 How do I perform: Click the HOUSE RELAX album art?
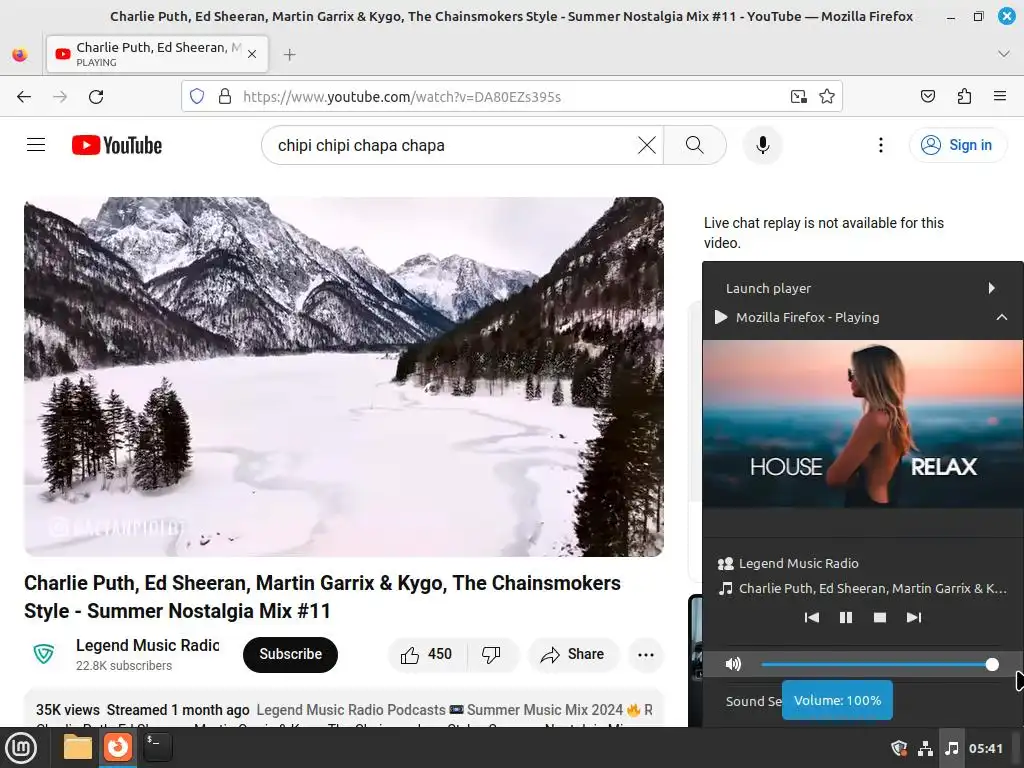tap(863, 424)
